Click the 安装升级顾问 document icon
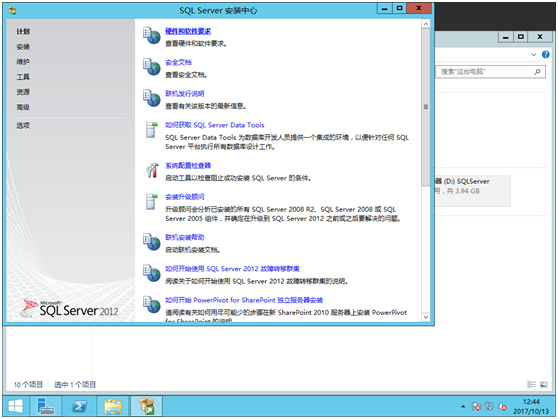Image resolution: width=558 pixels, height=419 pixels. [152, 201]
